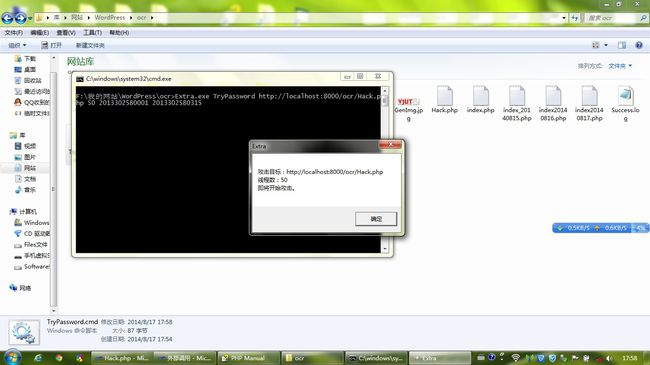Screen dimensions: 650x365
Task: Select the index20140816.php file
Action: click(x=553, y=103)
